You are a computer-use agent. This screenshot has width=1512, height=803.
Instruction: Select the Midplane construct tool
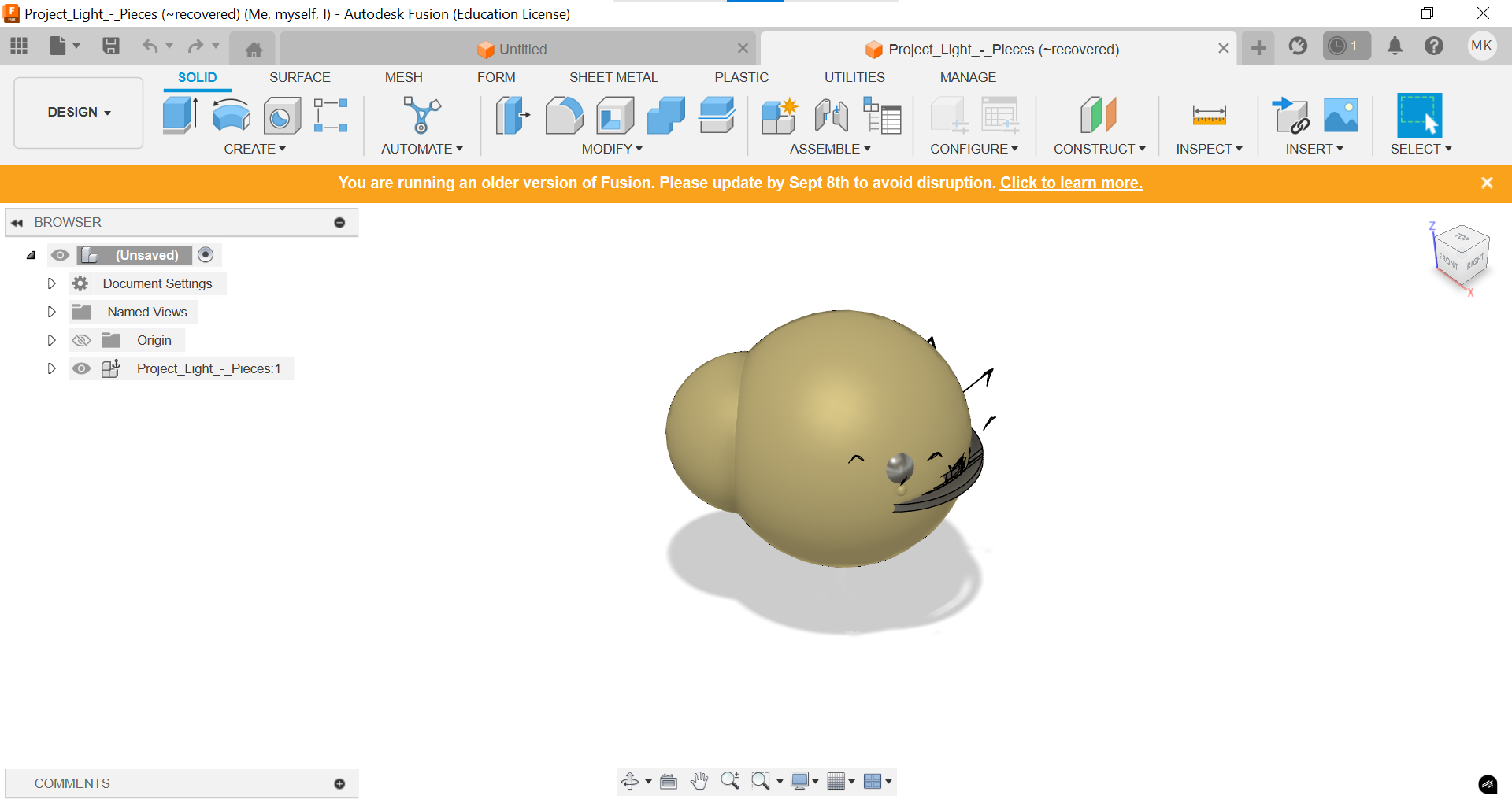click(x=1099, y=115)
